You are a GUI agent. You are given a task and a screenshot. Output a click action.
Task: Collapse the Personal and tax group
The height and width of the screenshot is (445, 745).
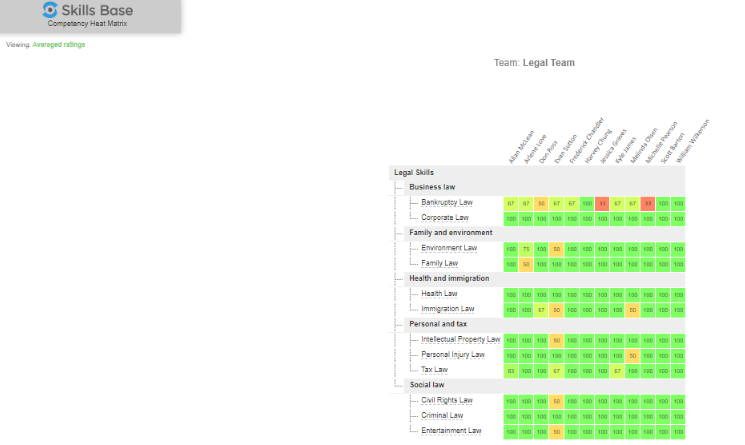coord(436,324)
